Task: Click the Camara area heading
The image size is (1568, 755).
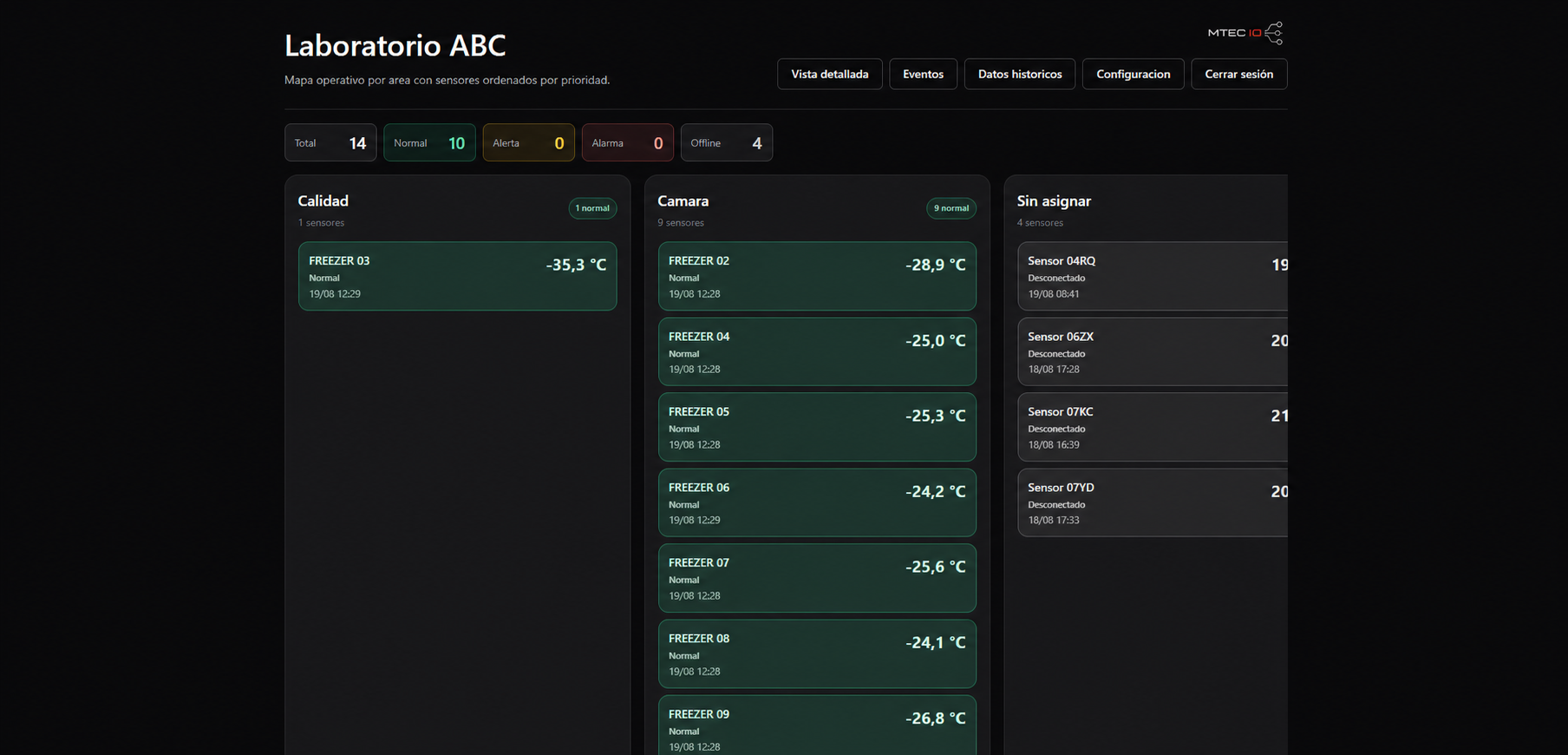Action: (683, 200)
